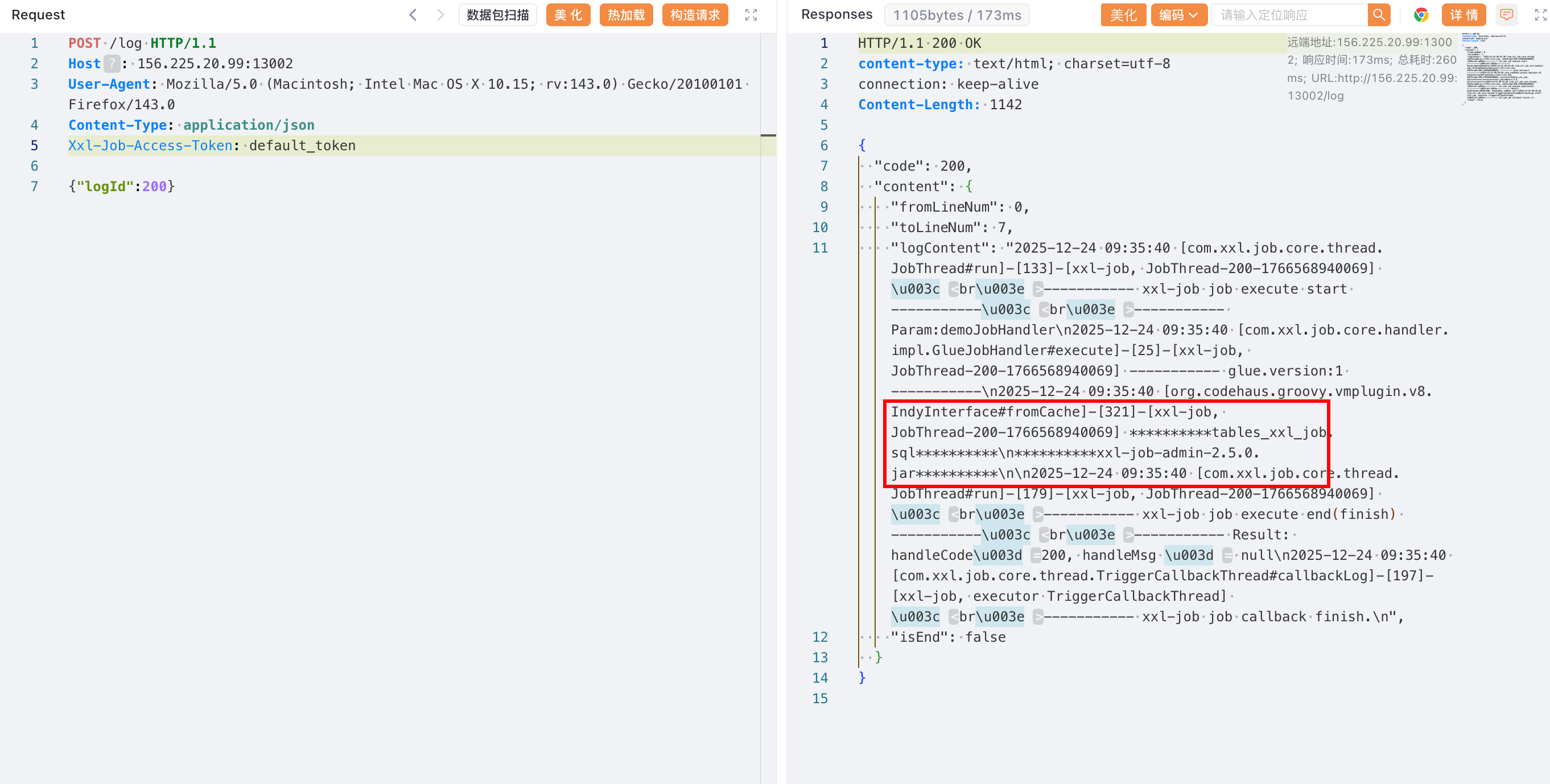Click the question mark badge beside Host
The height and width of the screenshot is (784, 1550).
pyautogui.click(x=112, y=64)
